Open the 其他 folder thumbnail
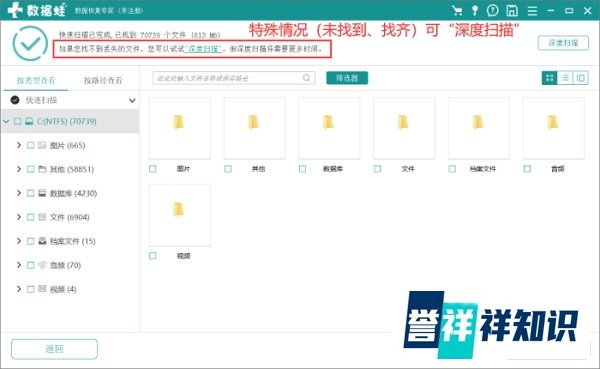The image size is (600, 369). click(x=254, y=128)
